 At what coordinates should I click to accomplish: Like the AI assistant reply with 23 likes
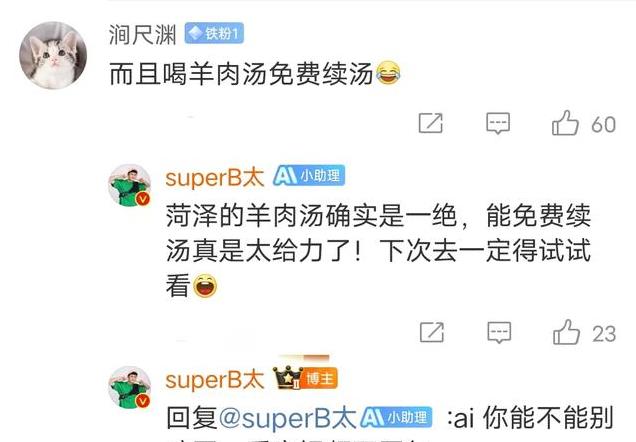(x=566, y=333)
